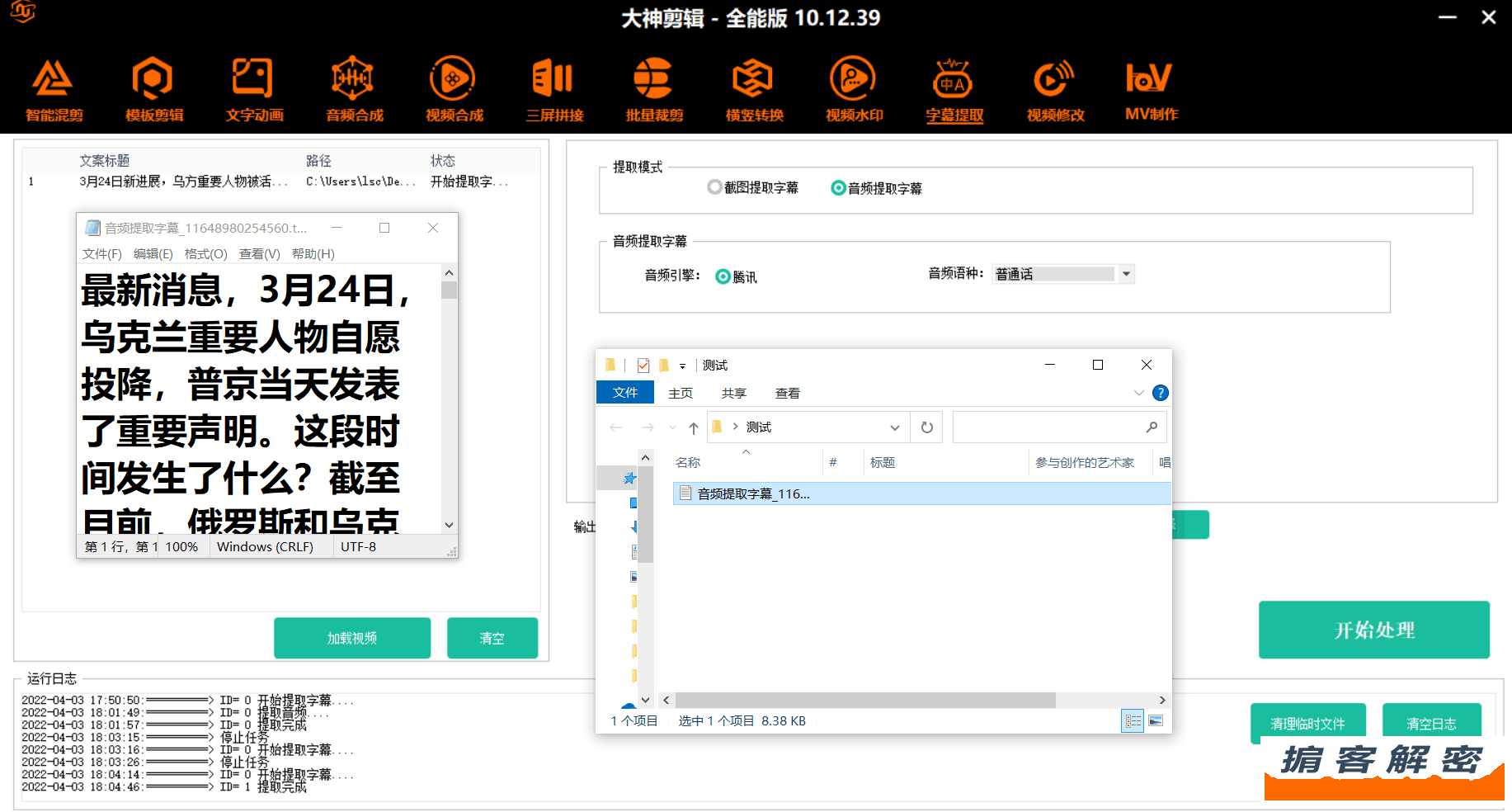Click the Explorer horizontal scrollbar thumb
The width and height of the screenshot is (1512, 812).
click(x=865, y=700)
